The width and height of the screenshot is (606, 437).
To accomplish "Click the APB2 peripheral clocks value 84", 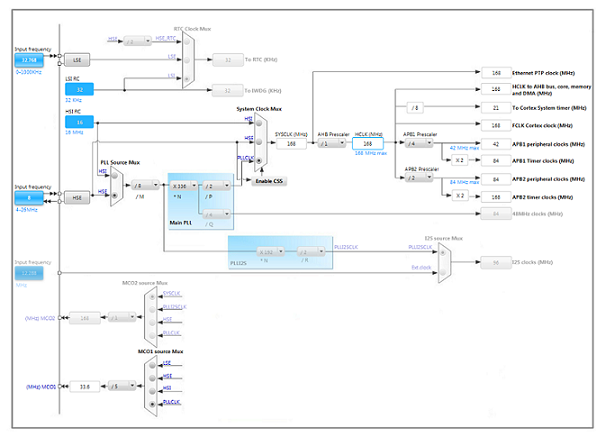I will click(496, 179).
